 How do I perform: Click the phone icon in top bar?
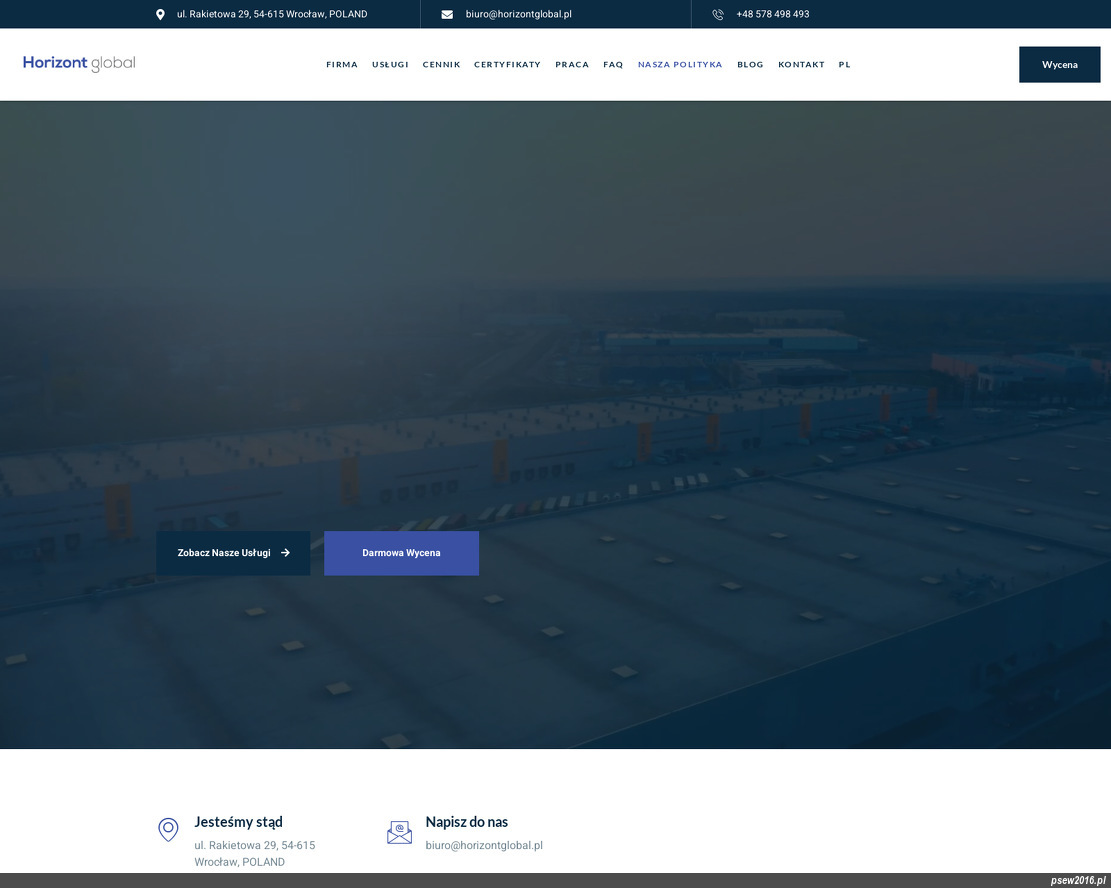coord(718,14)
